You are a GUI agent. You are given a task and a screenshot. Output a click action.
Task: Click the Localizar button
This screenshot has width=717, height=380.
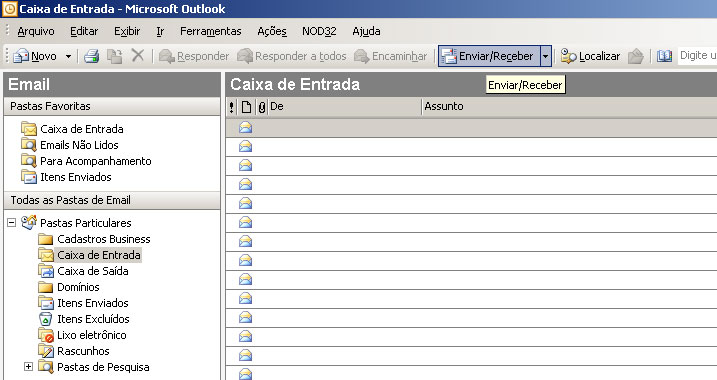click(590, 56)
